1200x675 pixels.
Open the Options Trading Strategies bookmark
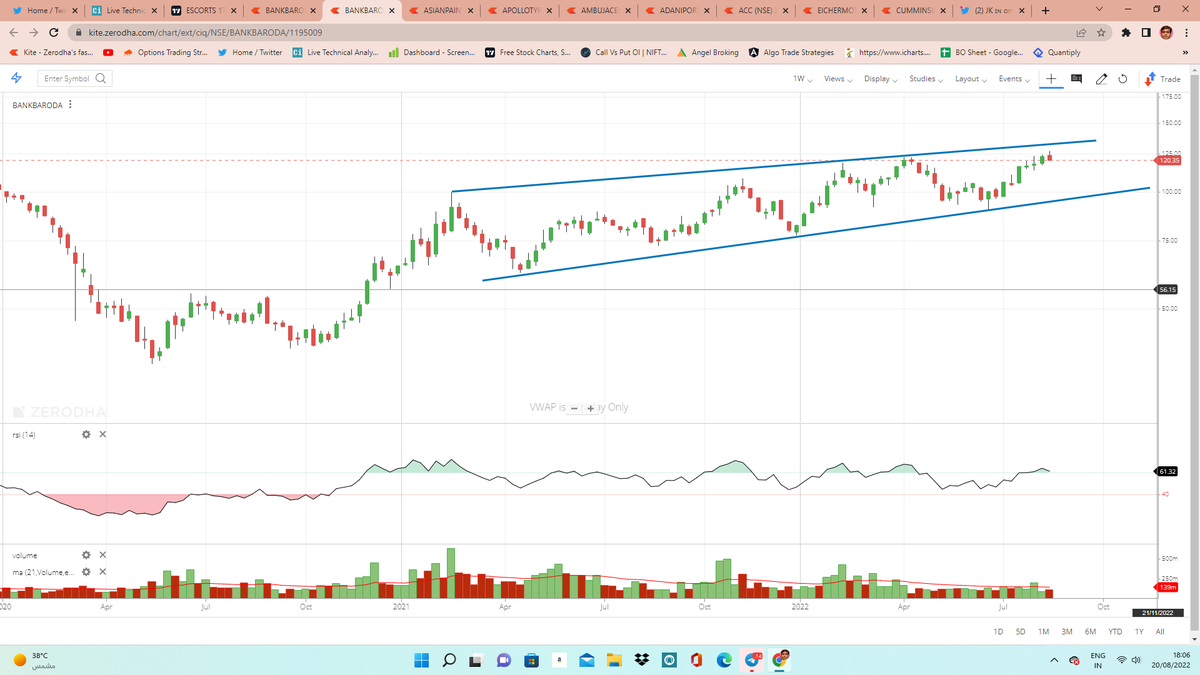click(x=165, y=52)
